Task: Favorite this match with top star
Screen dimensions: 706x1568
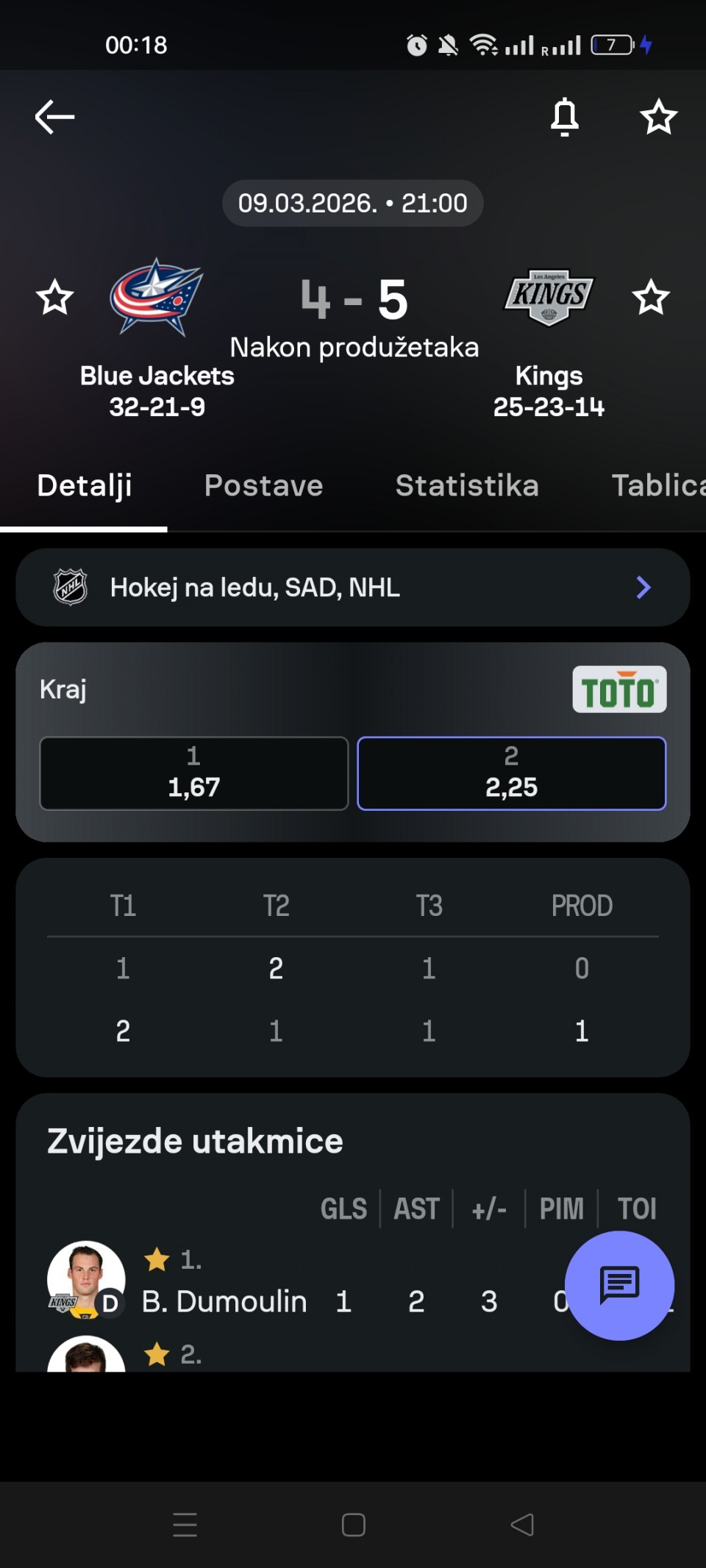Action: [658, 117]
